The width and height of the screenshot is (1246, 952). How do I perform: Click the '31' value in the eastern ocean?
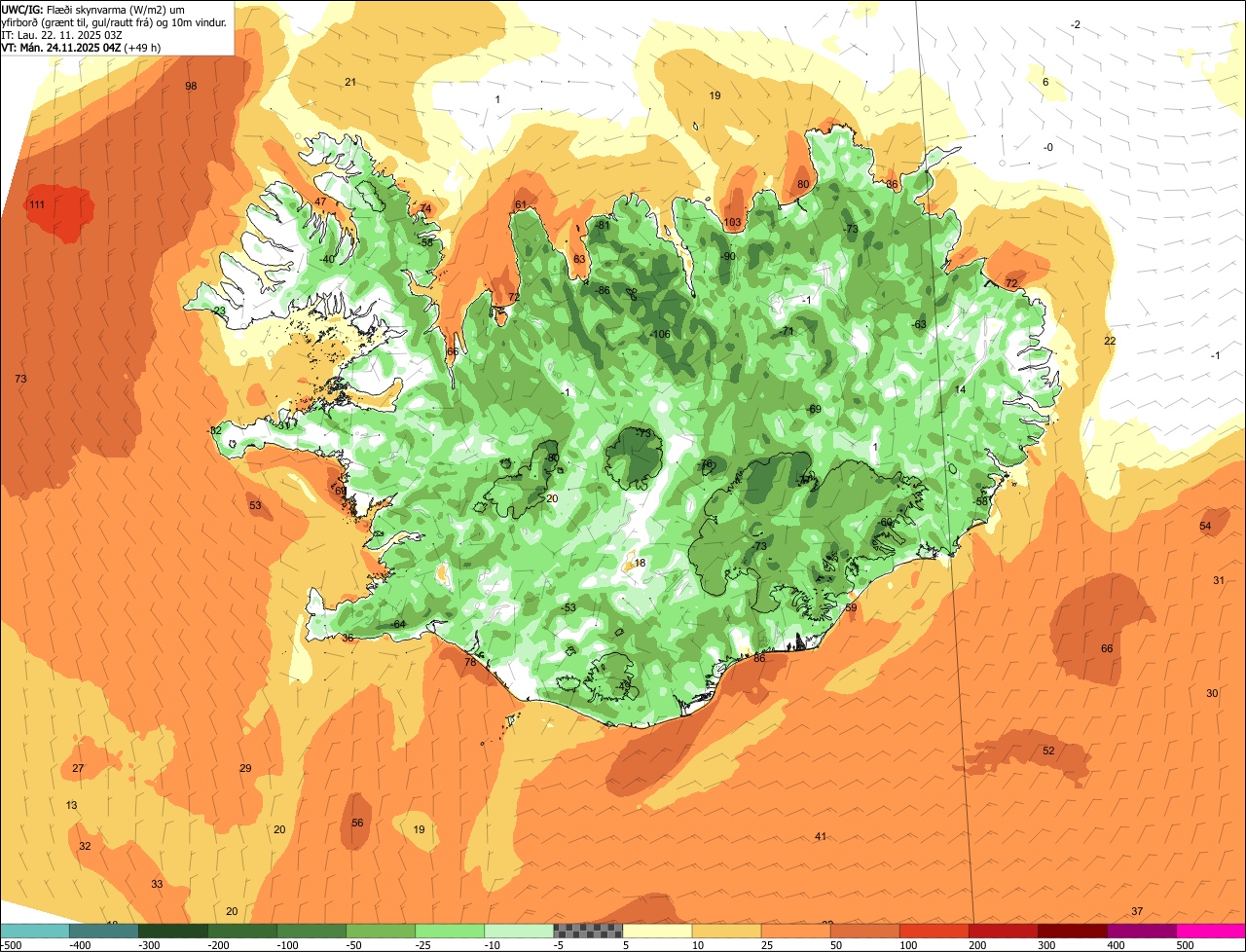click(1219, 580)
